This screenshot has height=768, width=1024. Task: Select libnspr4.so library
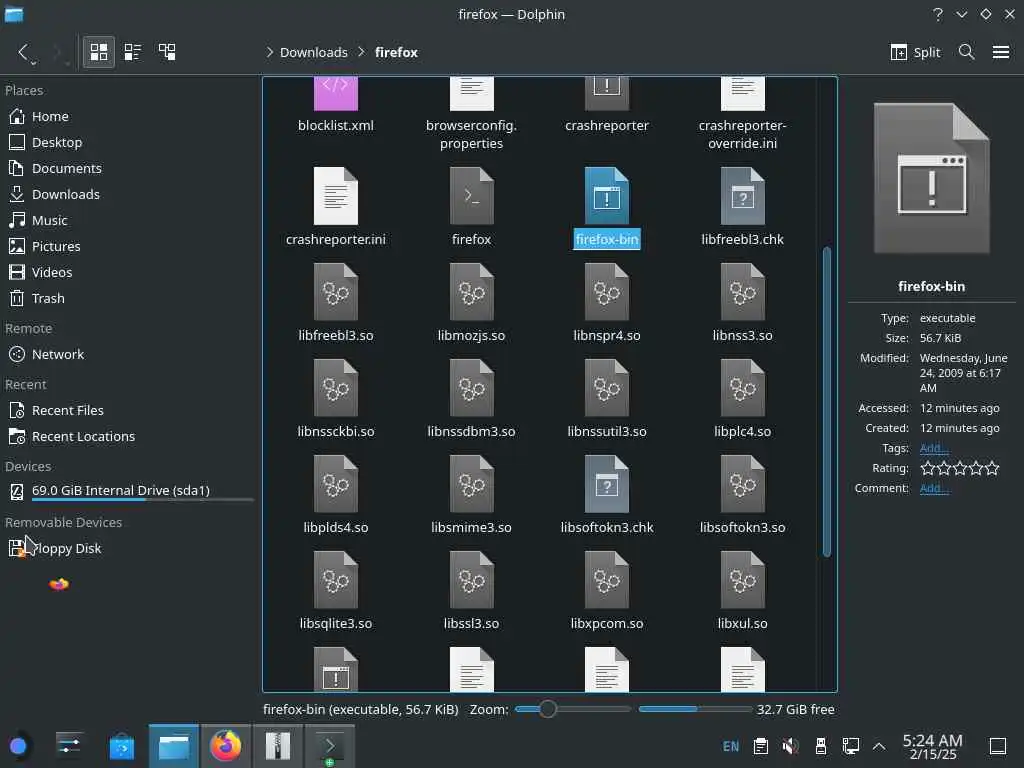[607, 304]
